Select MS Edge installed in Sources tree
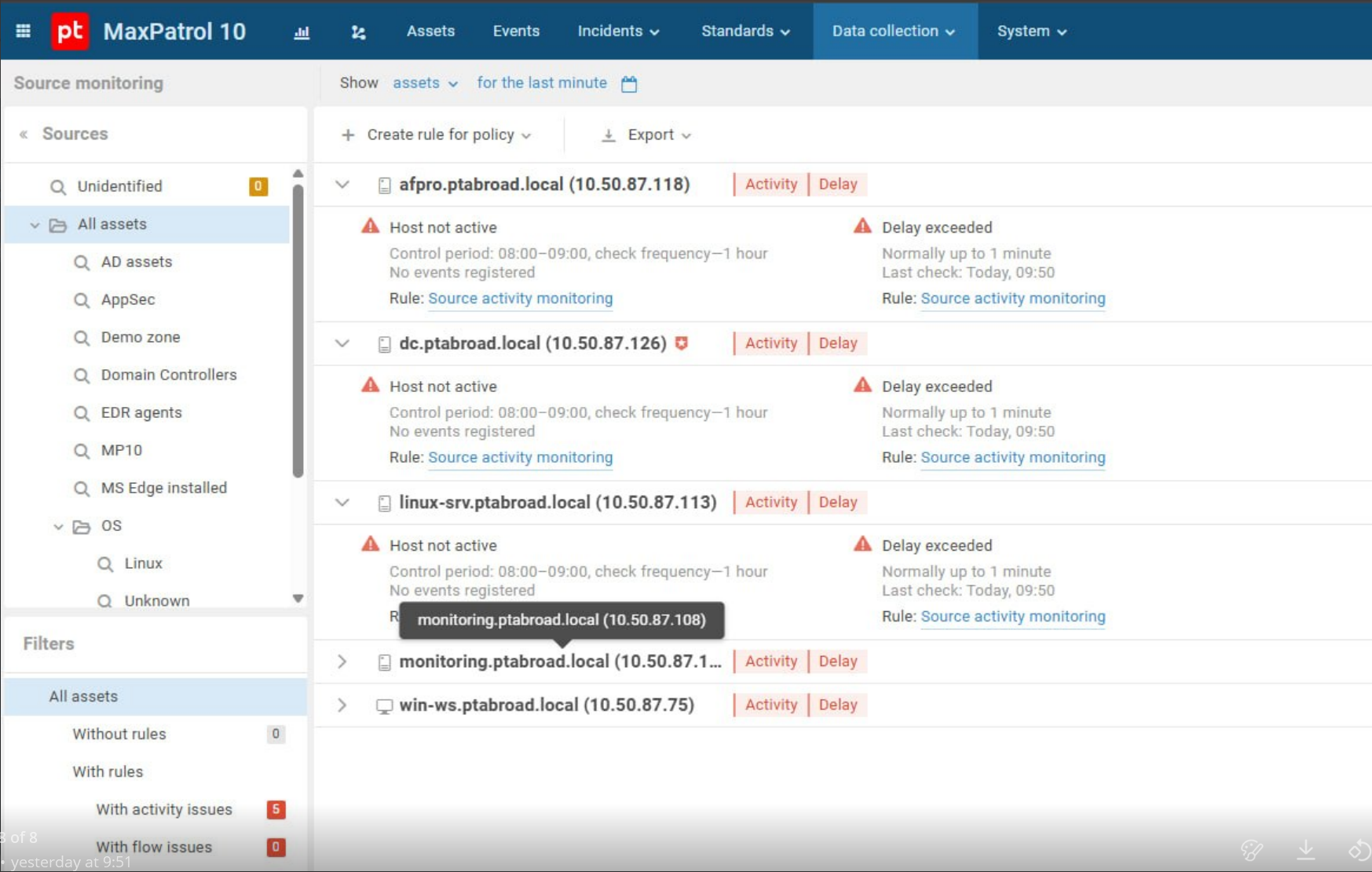1372x872 pixels. (148, 488)
